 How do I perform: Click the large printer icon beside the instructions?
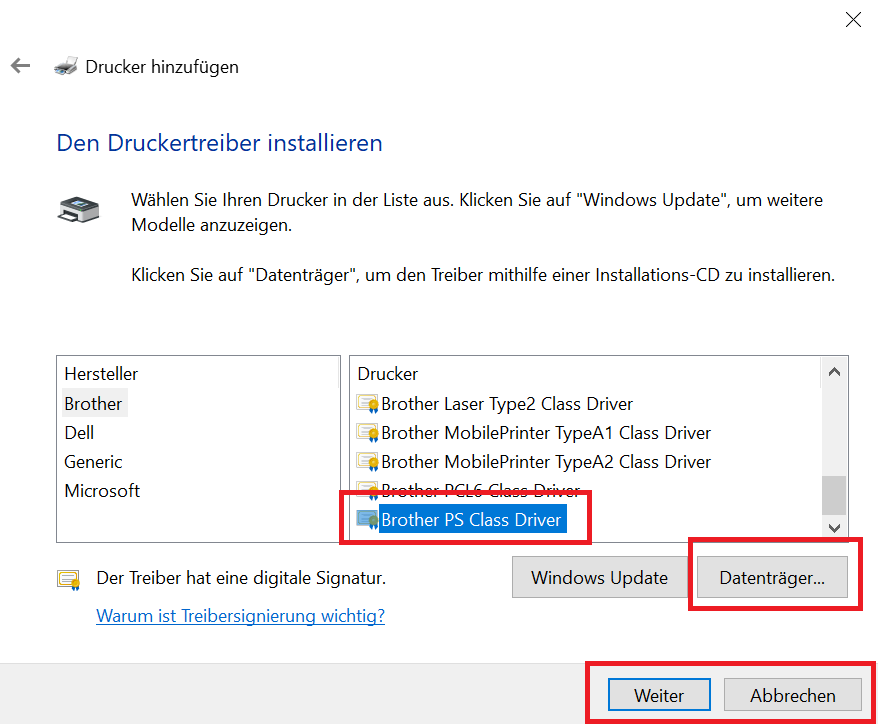coord(78,209)
